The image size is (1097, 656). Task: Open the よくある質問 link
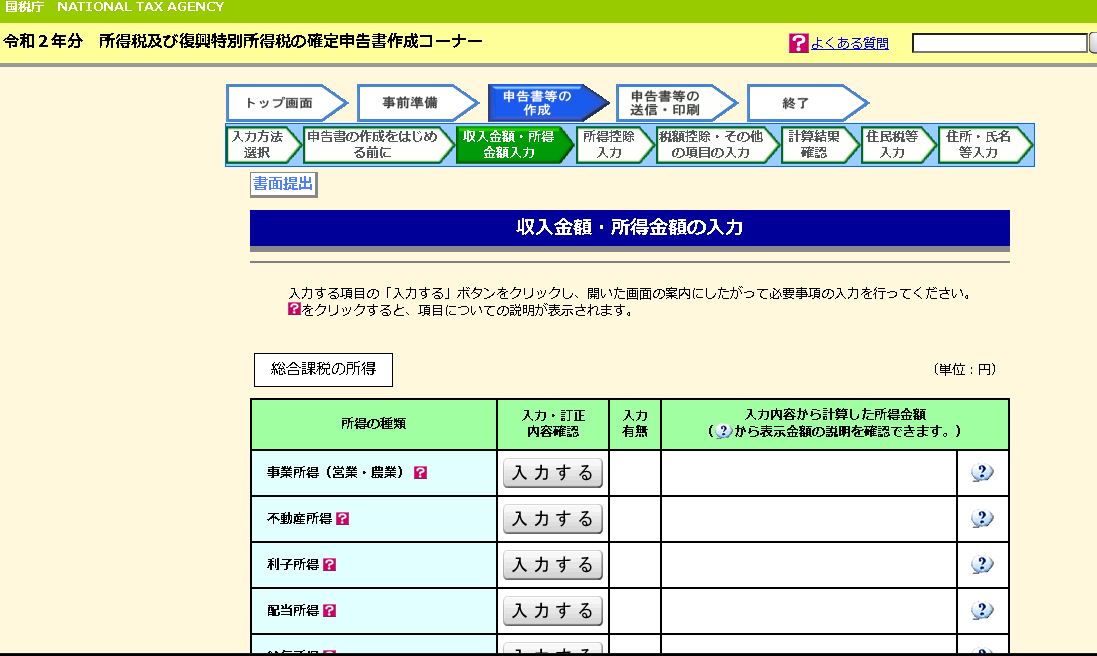pos(849,43)
